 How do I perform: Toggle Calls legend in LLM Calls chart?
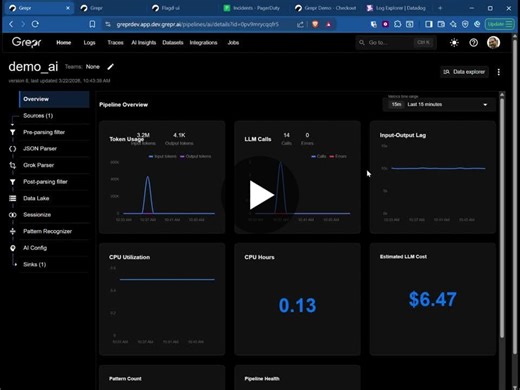(x=319, y=156)
